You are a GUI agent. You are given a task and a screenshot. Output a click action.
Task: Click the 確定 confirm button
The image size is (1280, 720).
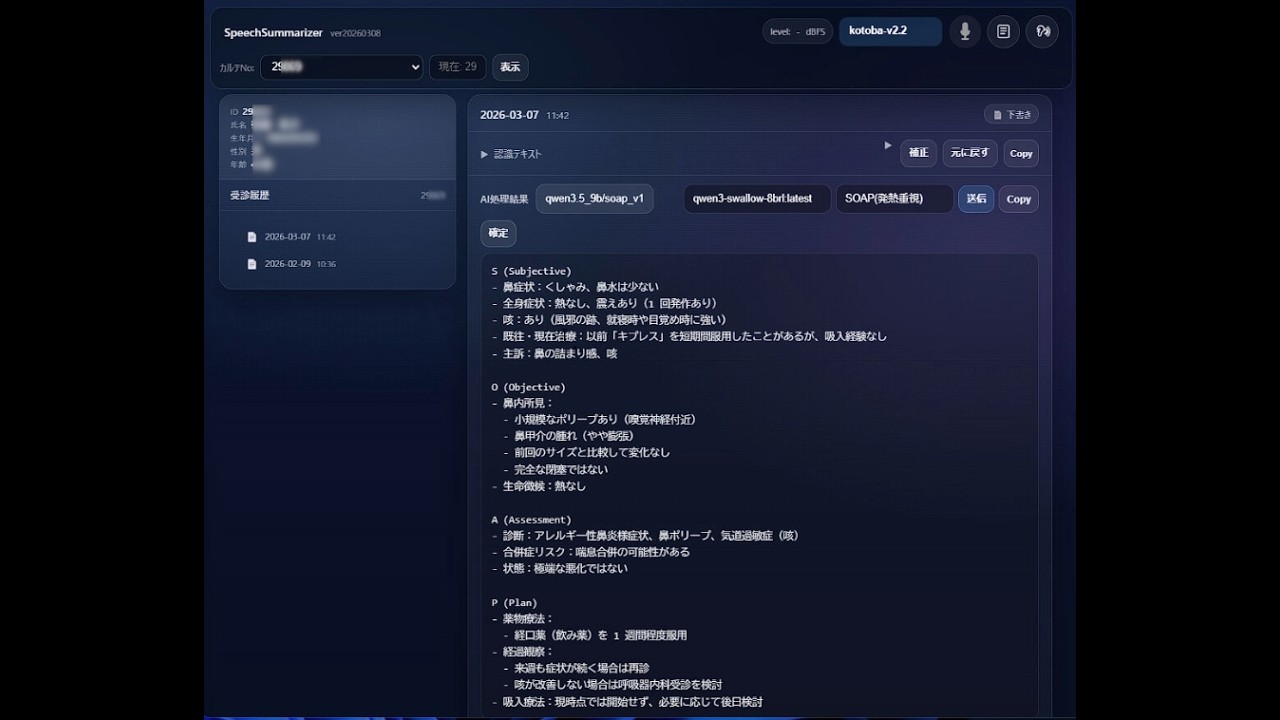pos(498,233)
